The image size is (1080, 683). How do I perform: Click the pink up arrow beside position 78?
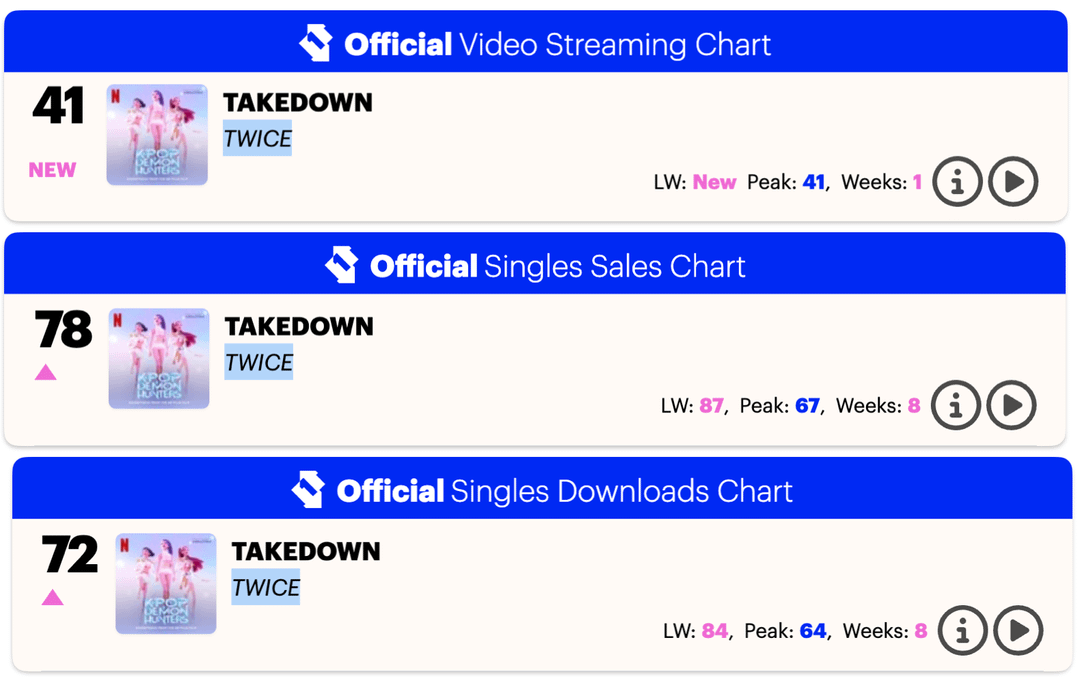click(x=45, y=373)
